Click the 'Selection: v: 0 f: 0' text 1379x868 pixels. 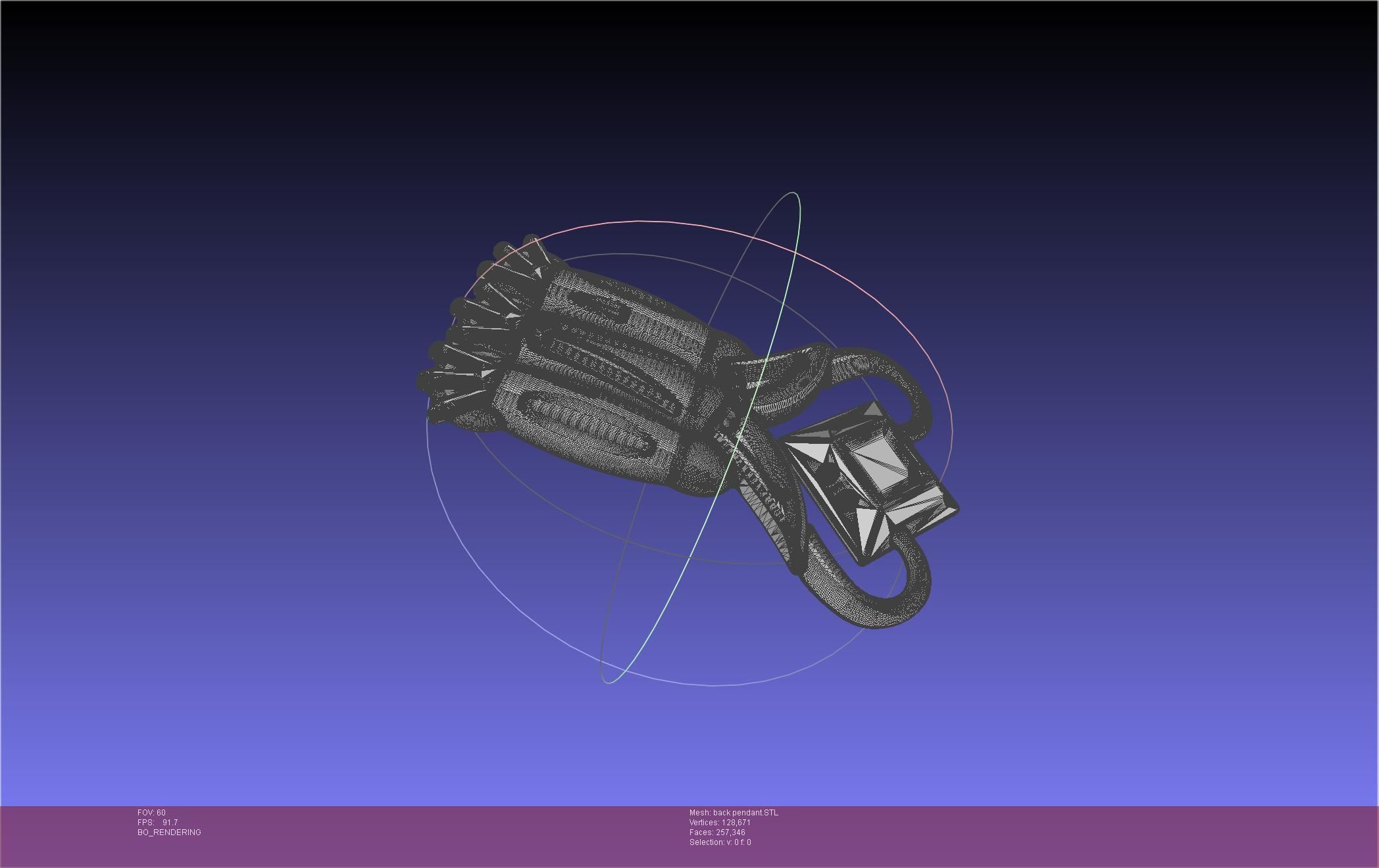720,842
